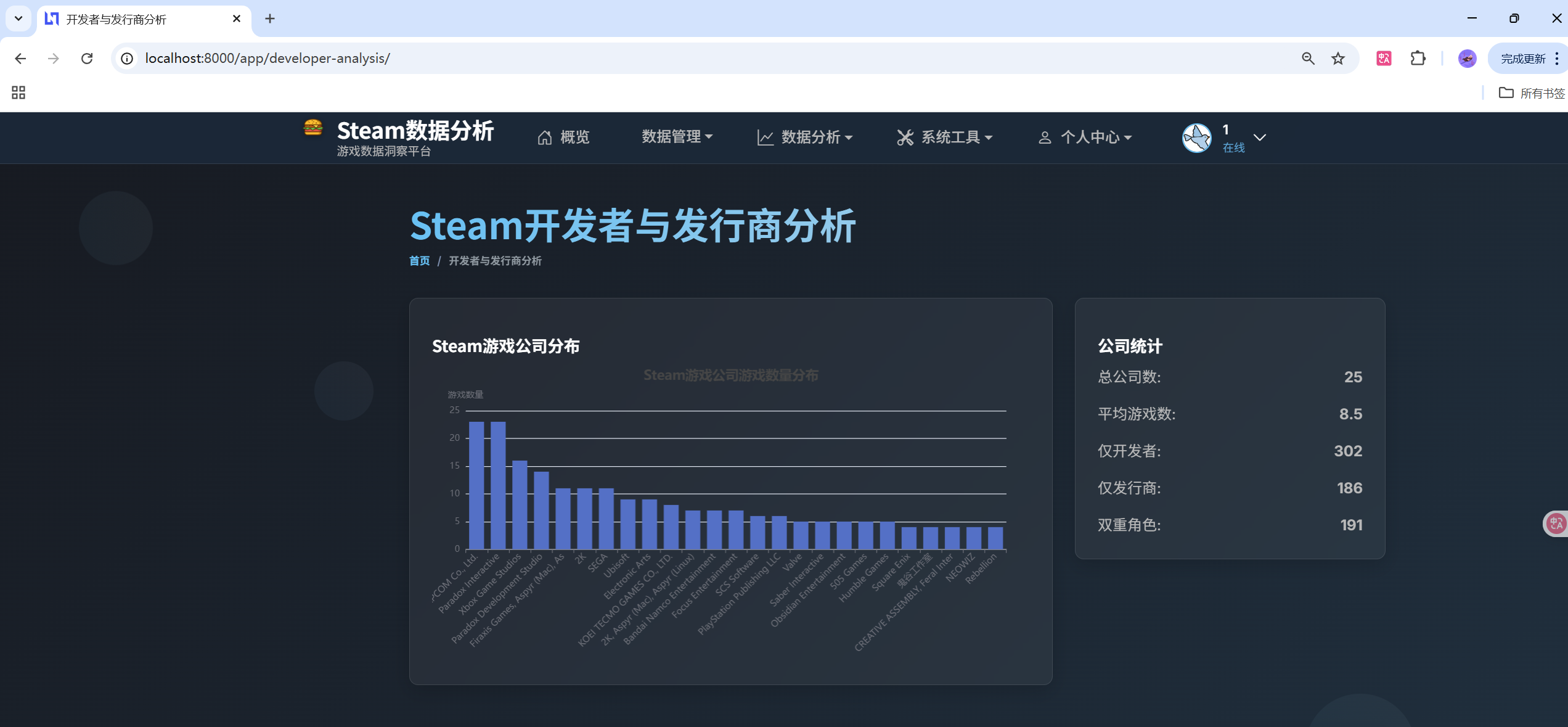Click the 平均游戏数 value 8.5
This screenshot has width=1568, height=727.
[1350, 414]
